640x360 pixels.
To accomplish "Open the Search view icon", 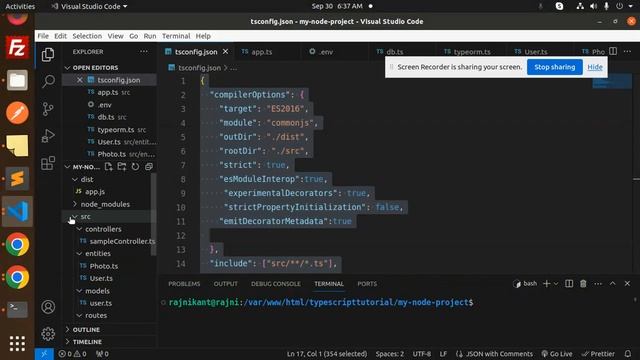I will pyautogui.click(x=48, y=81).
